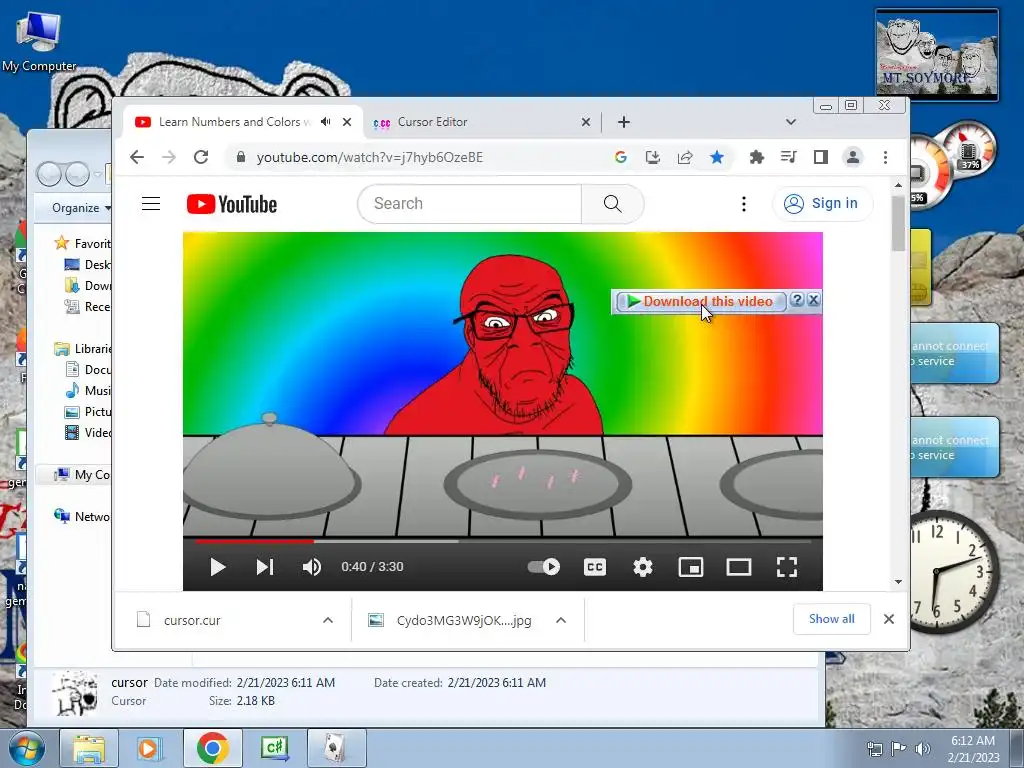This screenshot has width=1024, height=768.
Task: Switch to theater mode
Action: pos(739,567)
